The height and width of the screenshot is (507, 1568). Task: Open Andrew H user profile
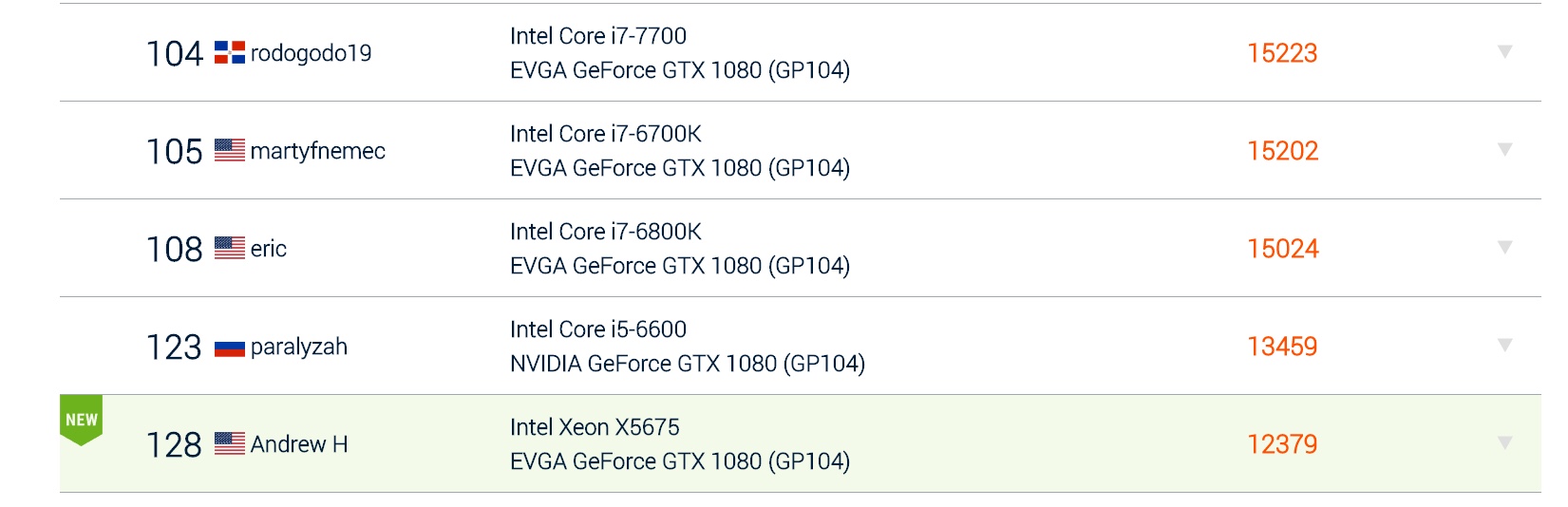[x=299, y=444]
